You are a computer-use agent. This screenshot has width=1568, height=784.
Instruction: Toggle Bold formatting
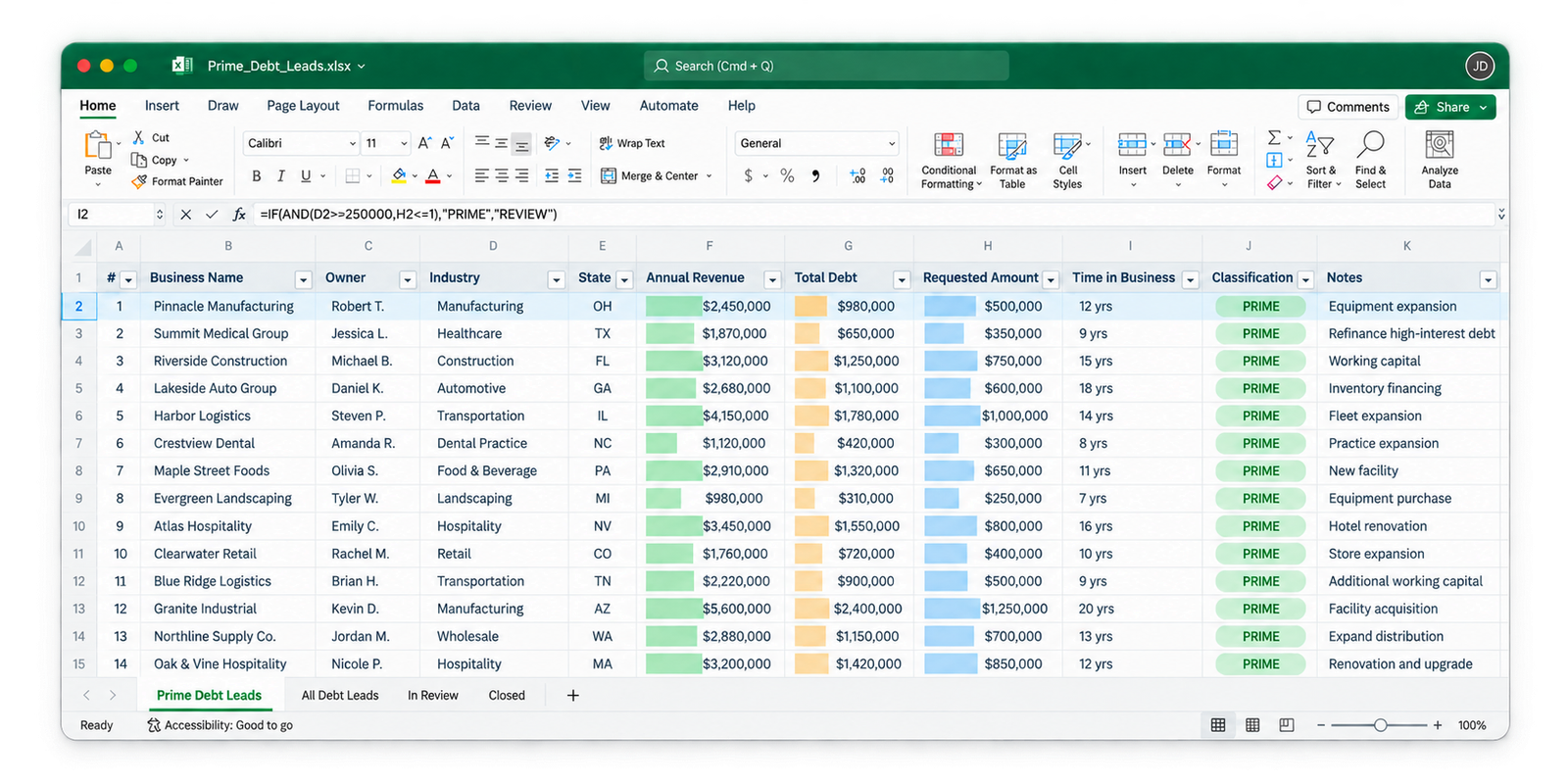click(257, 176)
